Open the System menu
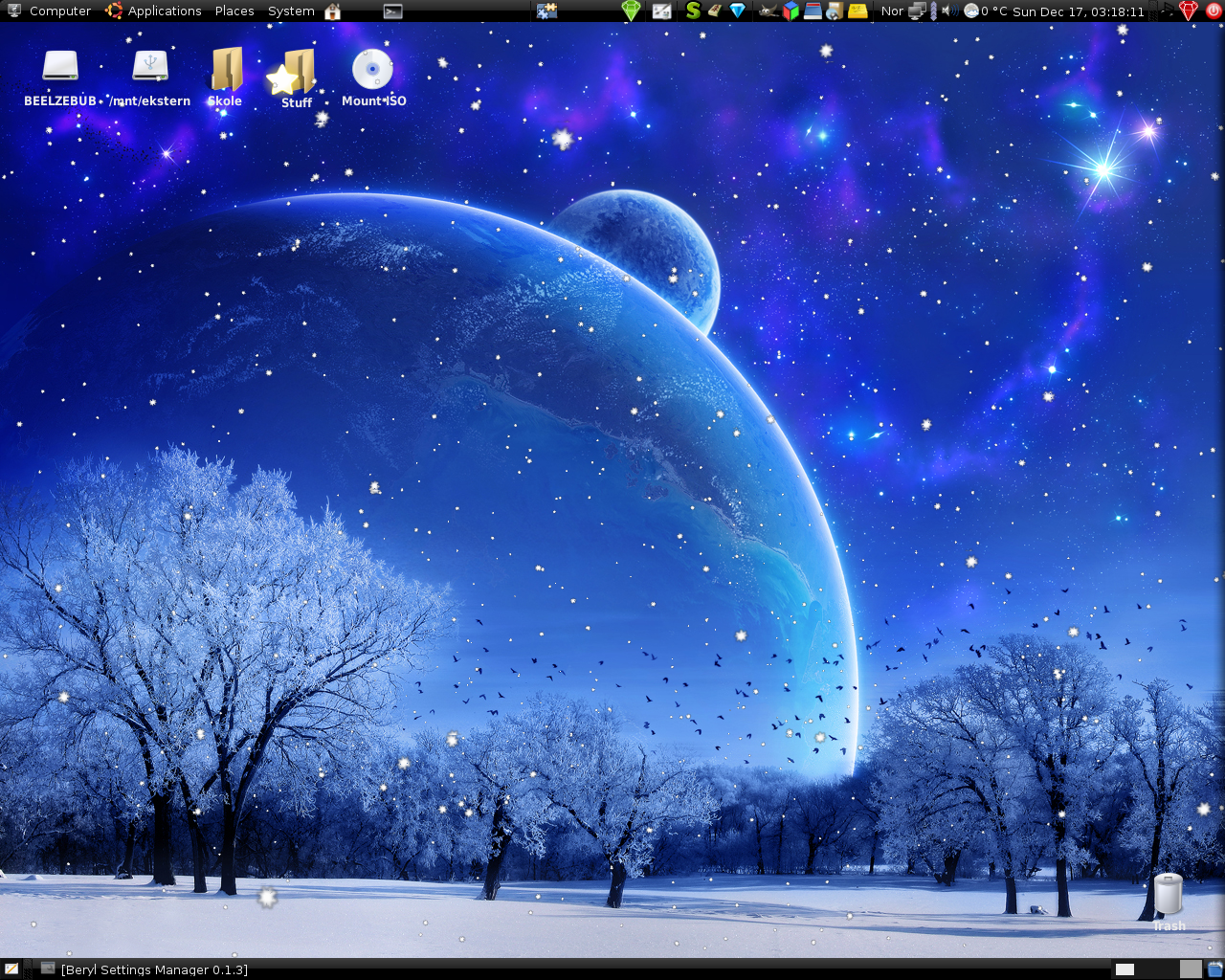This screenshot has height=980, width=1225. click(x=291, y=11)
